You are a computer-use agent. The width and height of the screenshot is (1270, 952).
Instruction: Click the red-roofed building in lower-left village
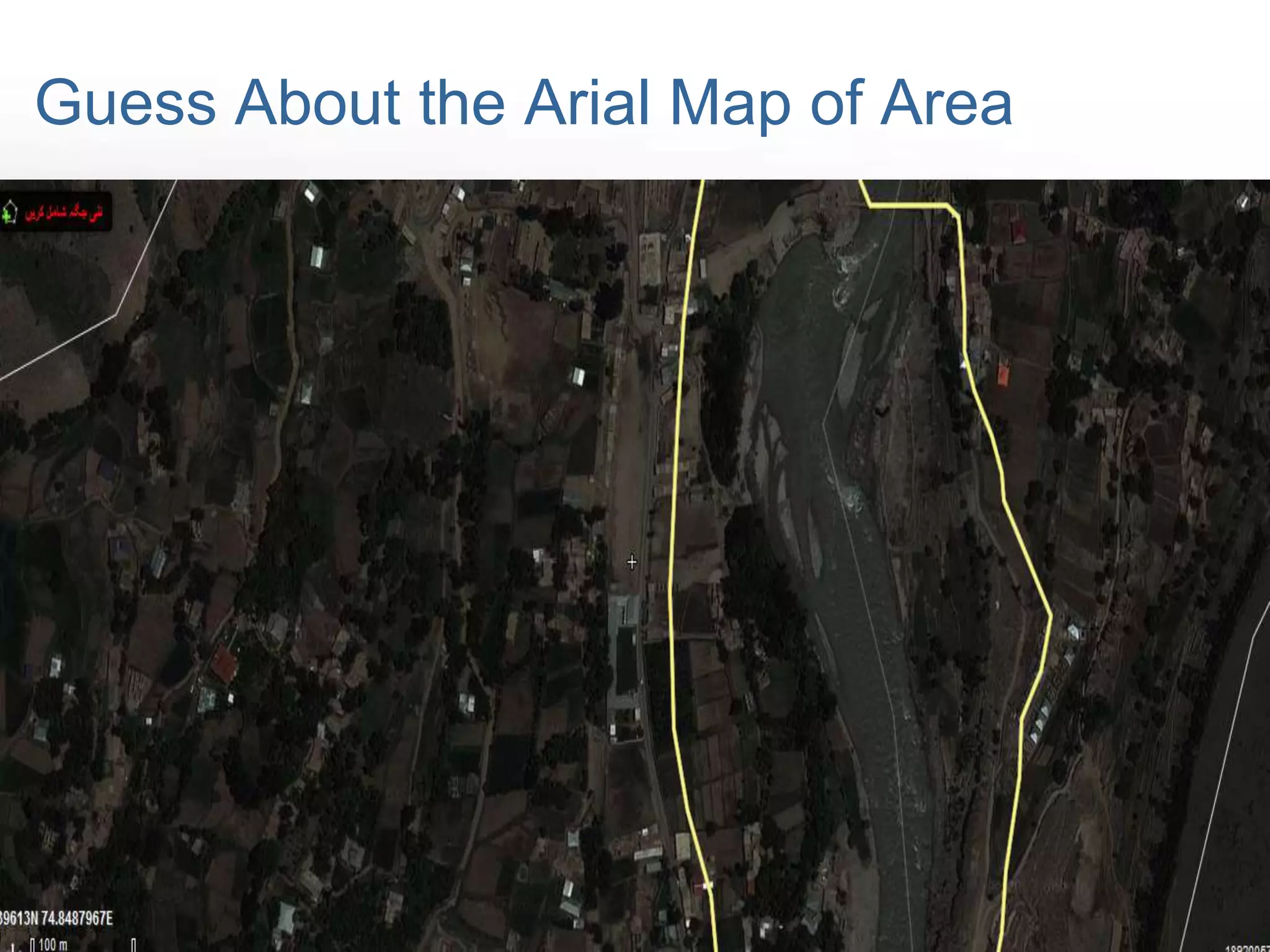pos(224,664)
